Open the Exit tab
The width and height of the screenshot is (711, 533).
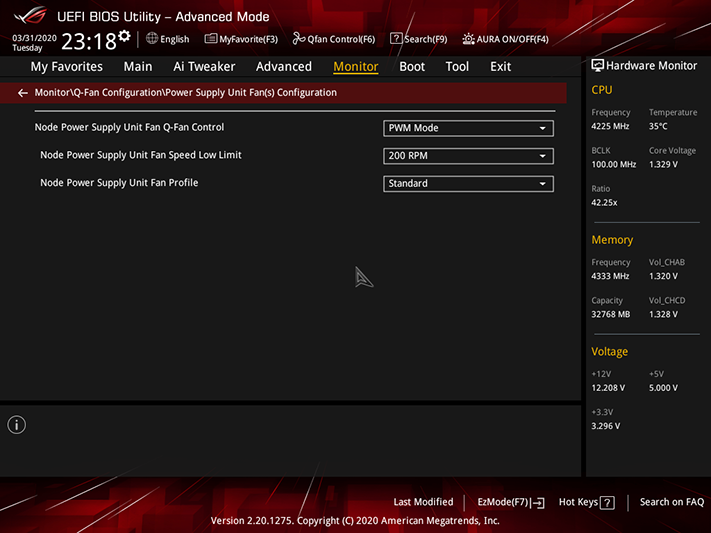(x=501, y=67)
